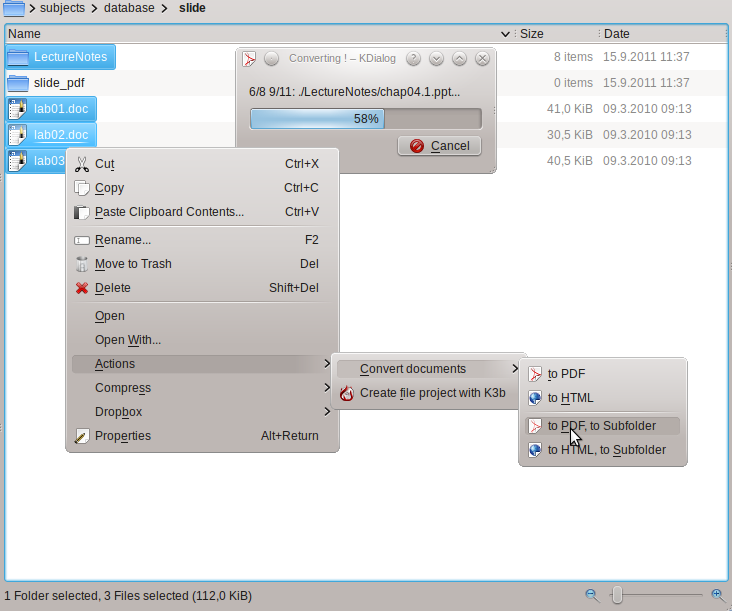Click the Name column header
This screenshot has height=611, width=732.
(259, 34)
